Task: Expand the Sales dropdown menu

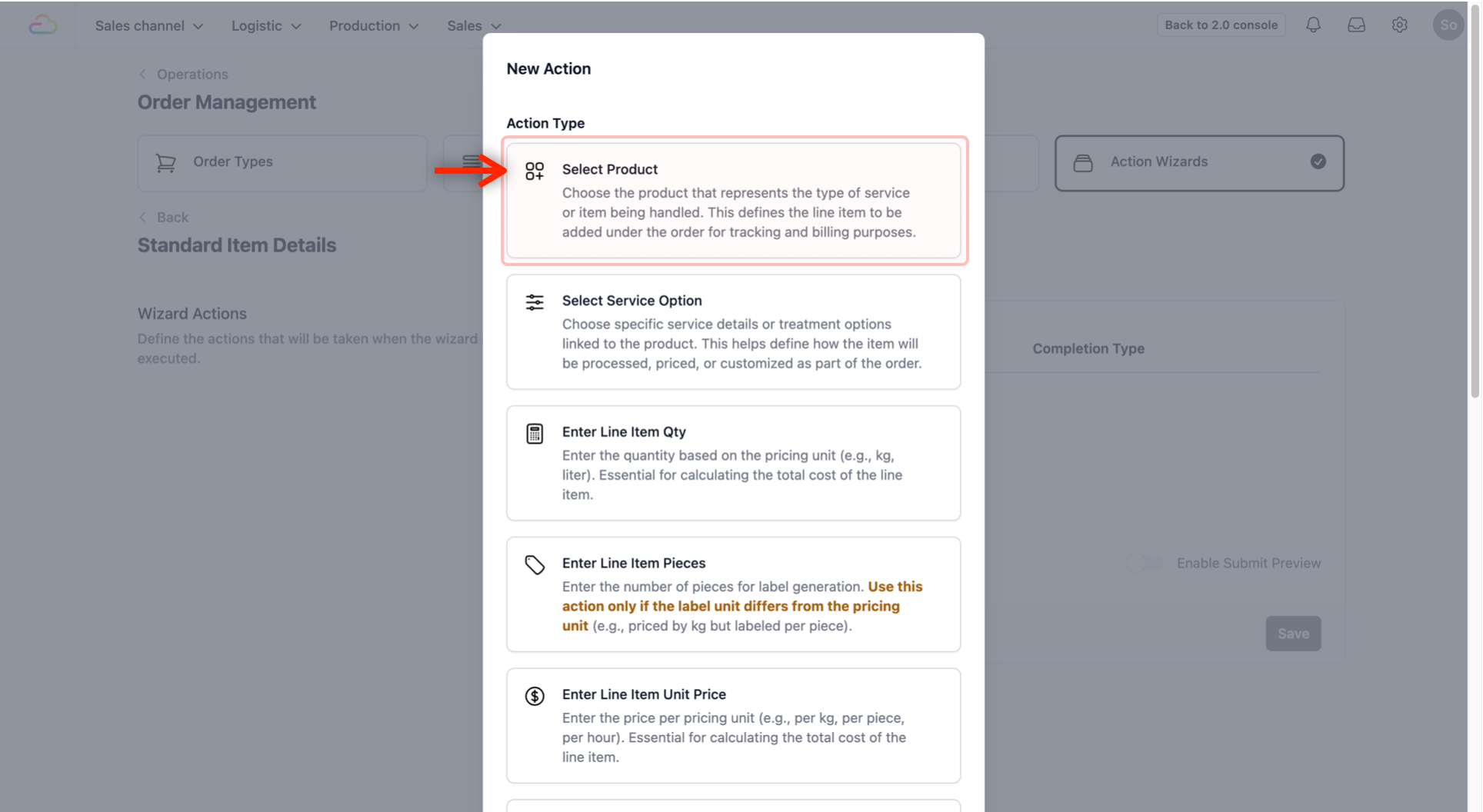Action: point(474,25)
